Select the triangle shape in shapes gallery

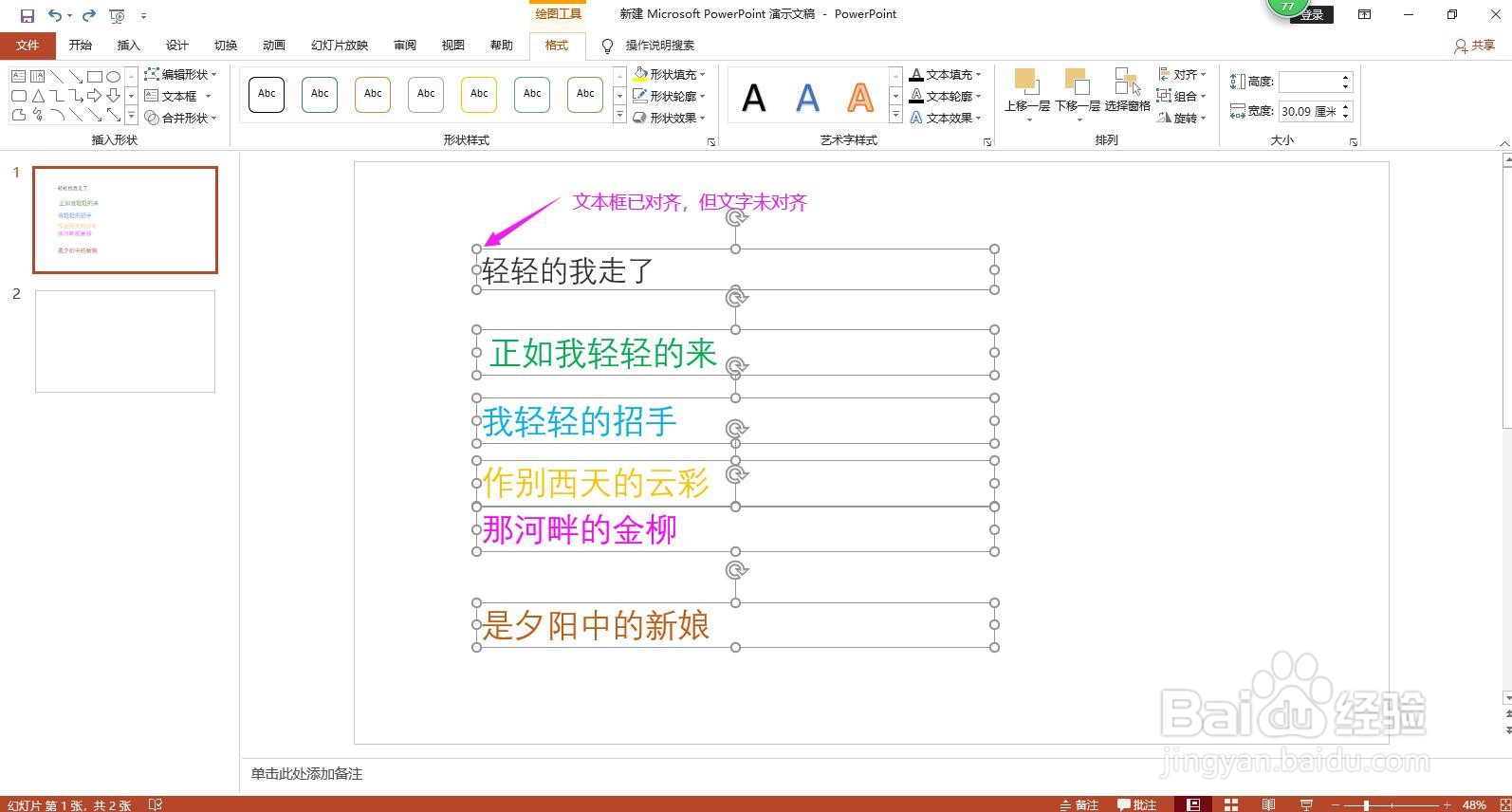38,96
